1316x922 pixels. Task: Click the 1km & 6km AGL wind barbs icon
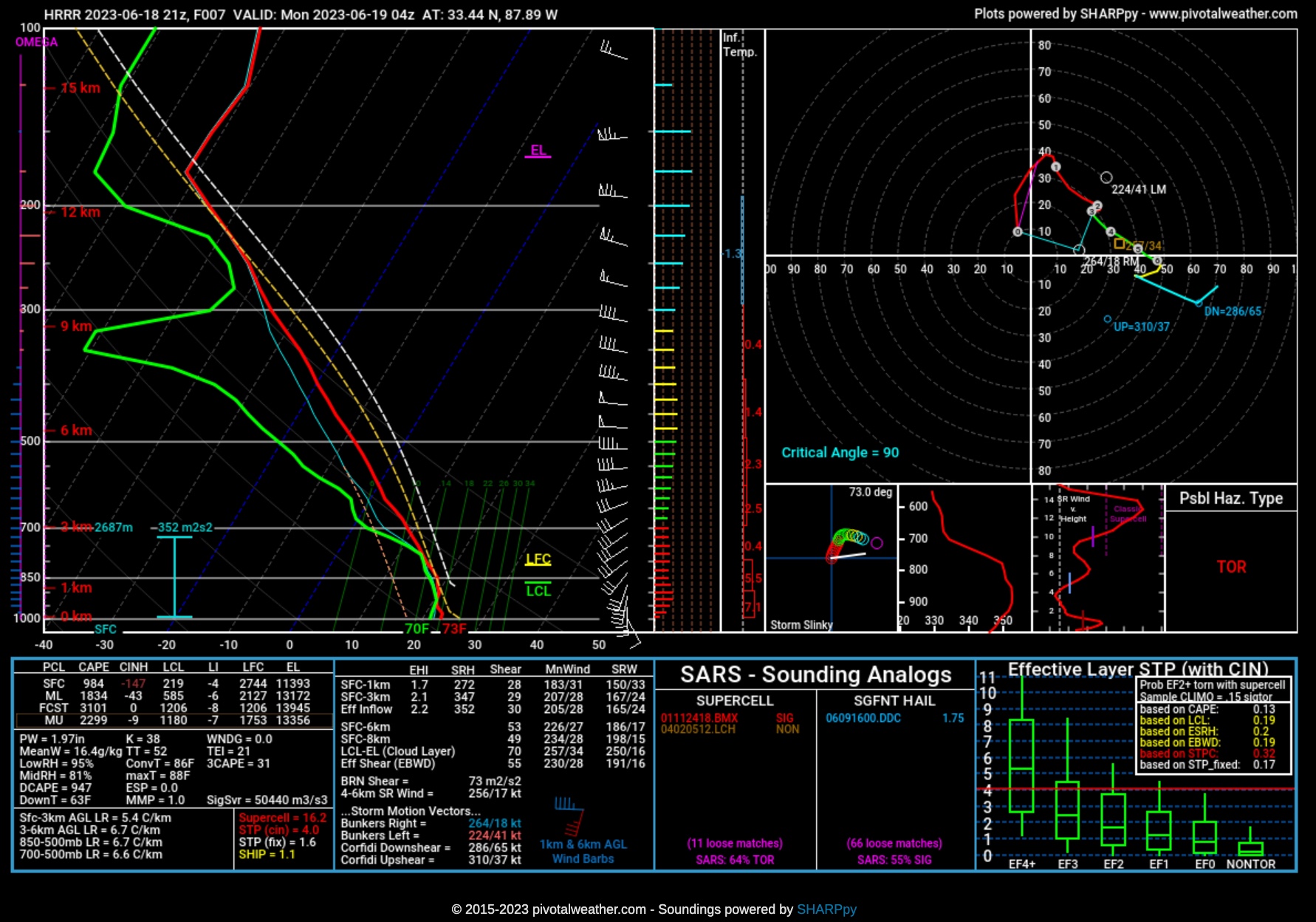569,815
